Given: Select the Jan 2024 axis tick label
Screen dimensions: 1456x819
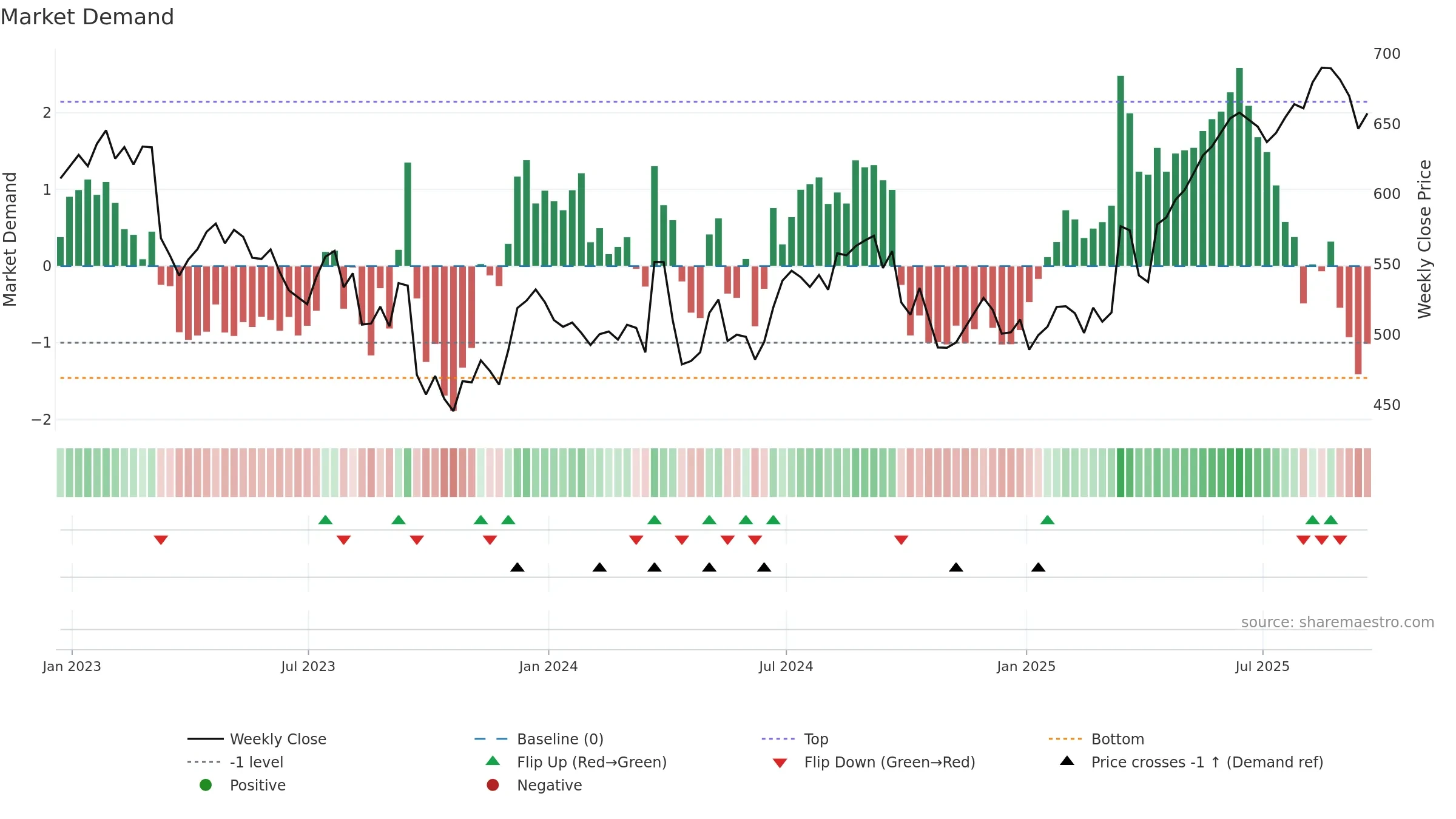Looking at the screenshot, I should [x=548, y=666].
